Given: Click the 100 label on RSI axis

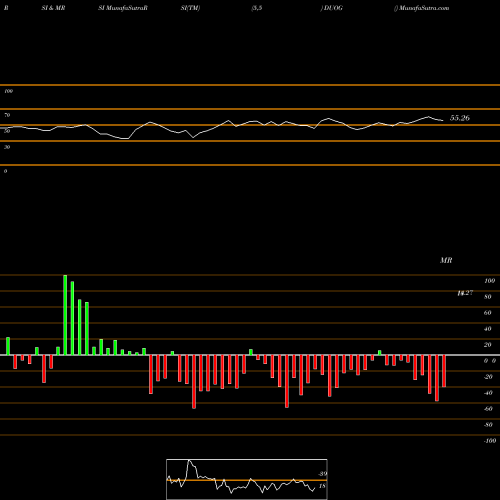Looking at the screenshot, I should pos(9,91).
